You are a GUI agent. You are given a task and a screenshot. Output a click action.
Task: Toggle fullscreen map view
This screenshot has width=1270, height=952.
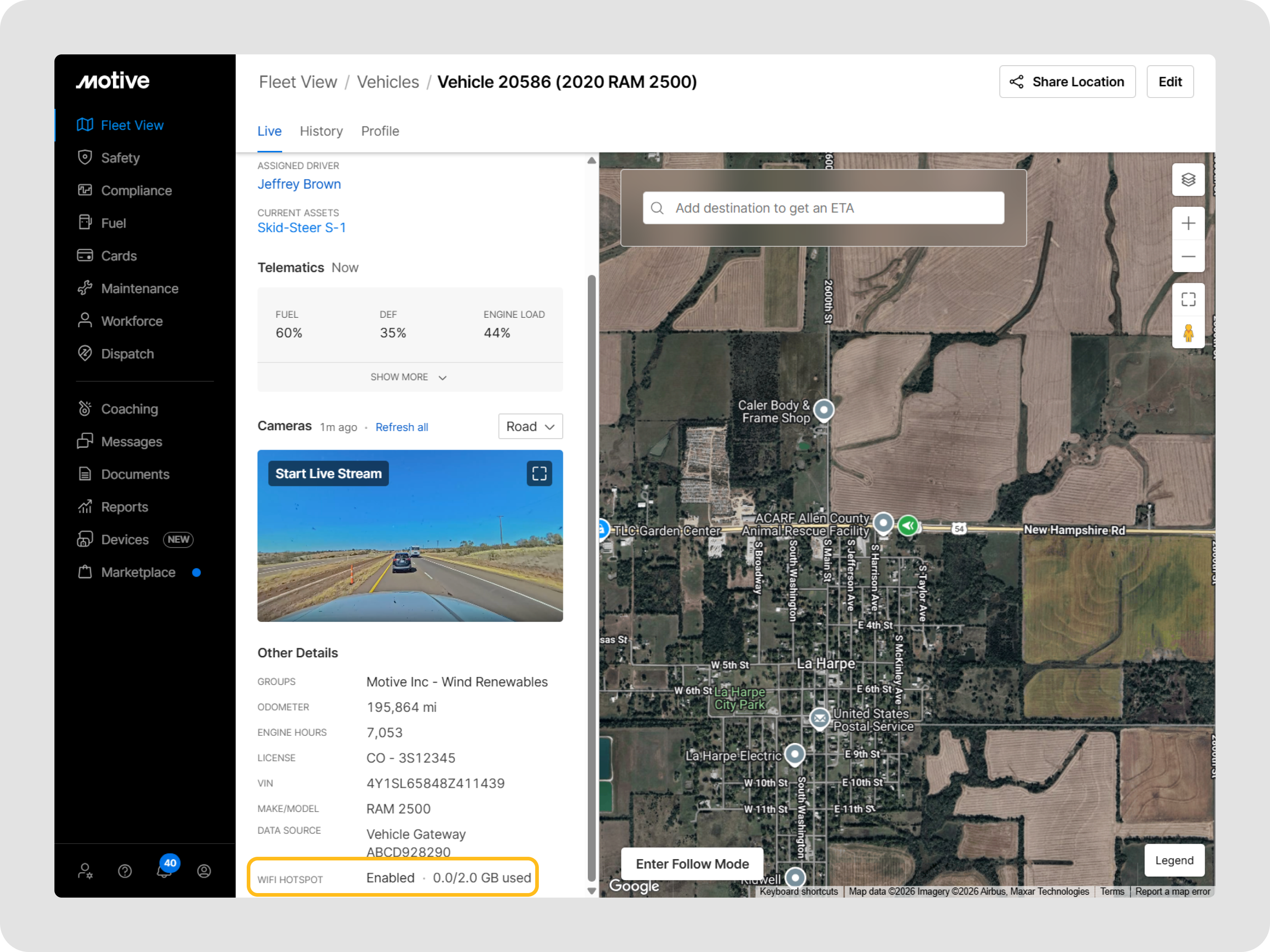(x=1188, y=300)
